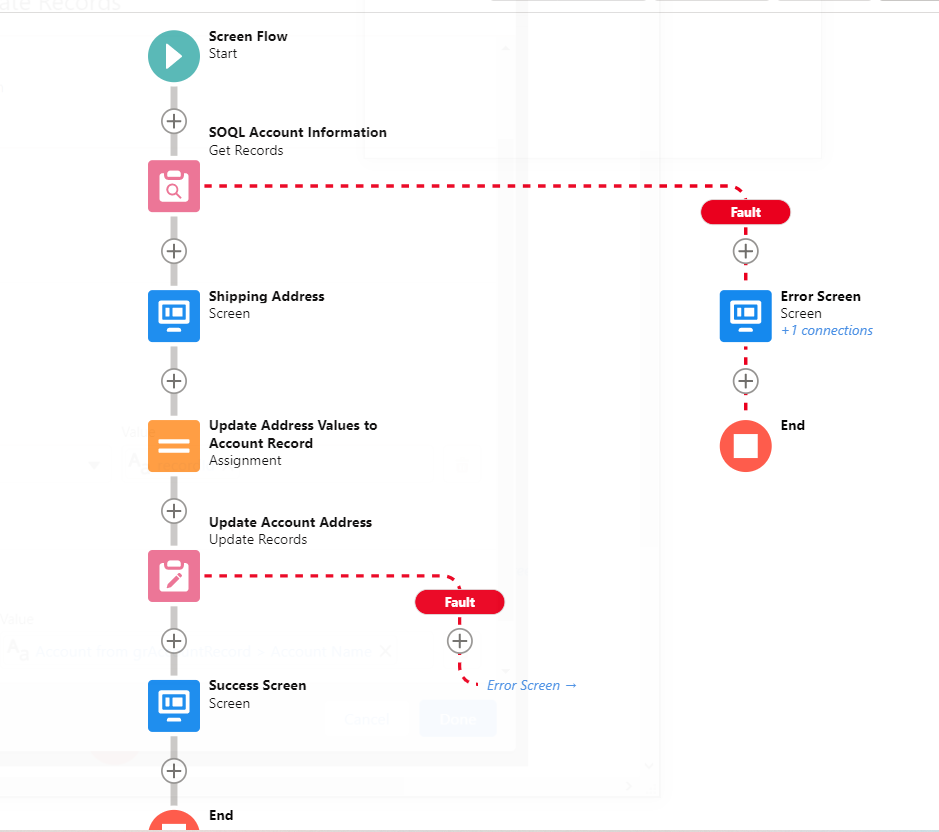
Task: Add element between Error Screen and End
Action: click(x=745, y=381)
